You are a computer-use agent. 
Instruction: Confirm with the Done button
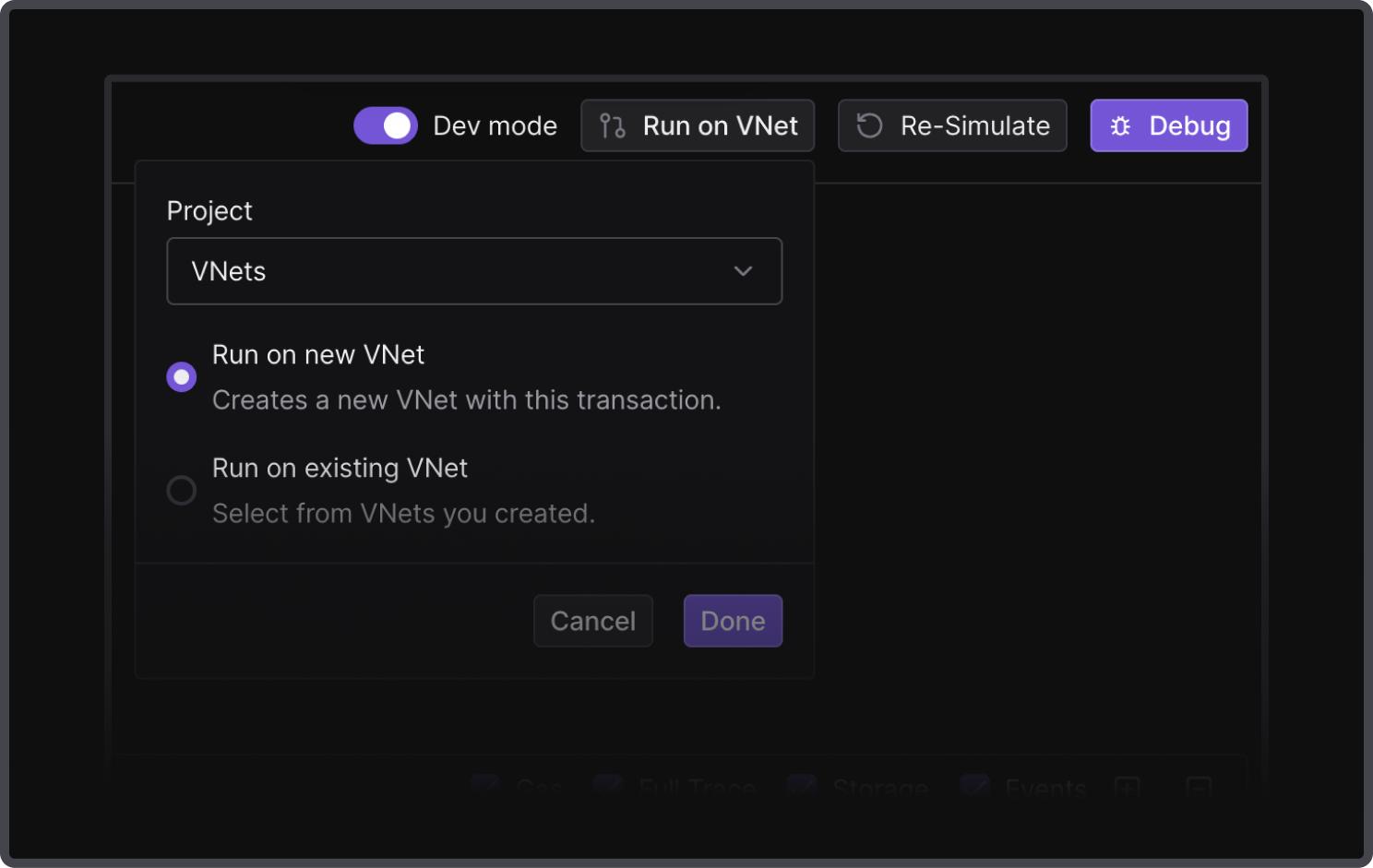coord(733,621)
